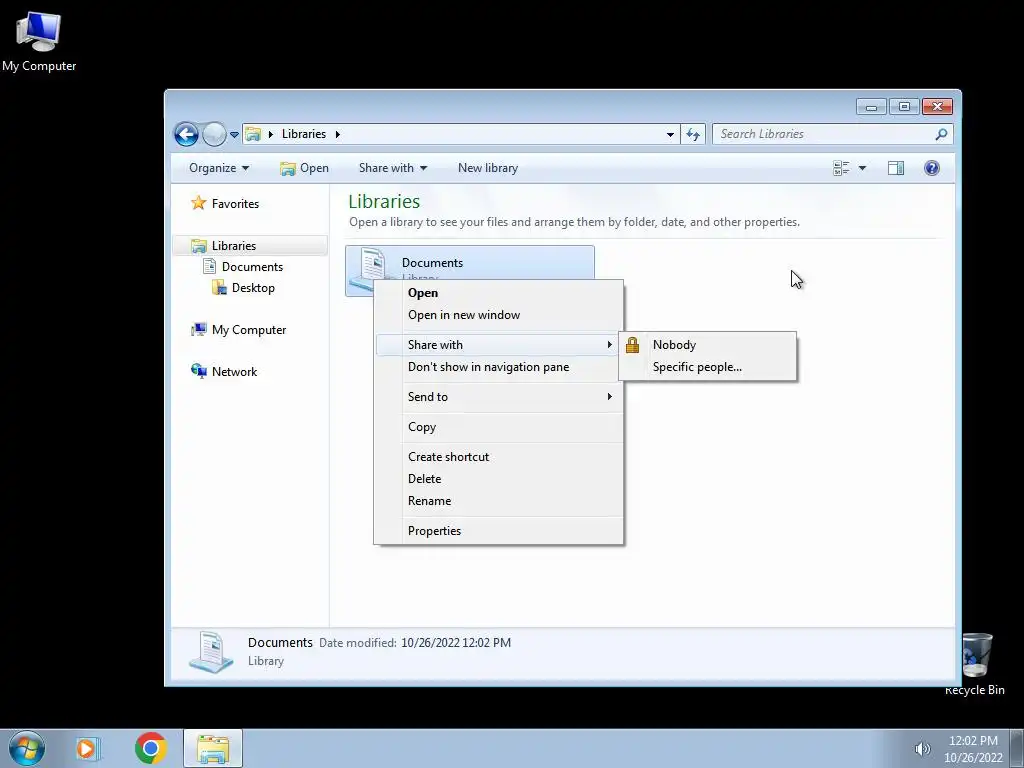1024x768 pixels.
Task: Choose Don't show in navigation pane
Action: tap(500, 367)
